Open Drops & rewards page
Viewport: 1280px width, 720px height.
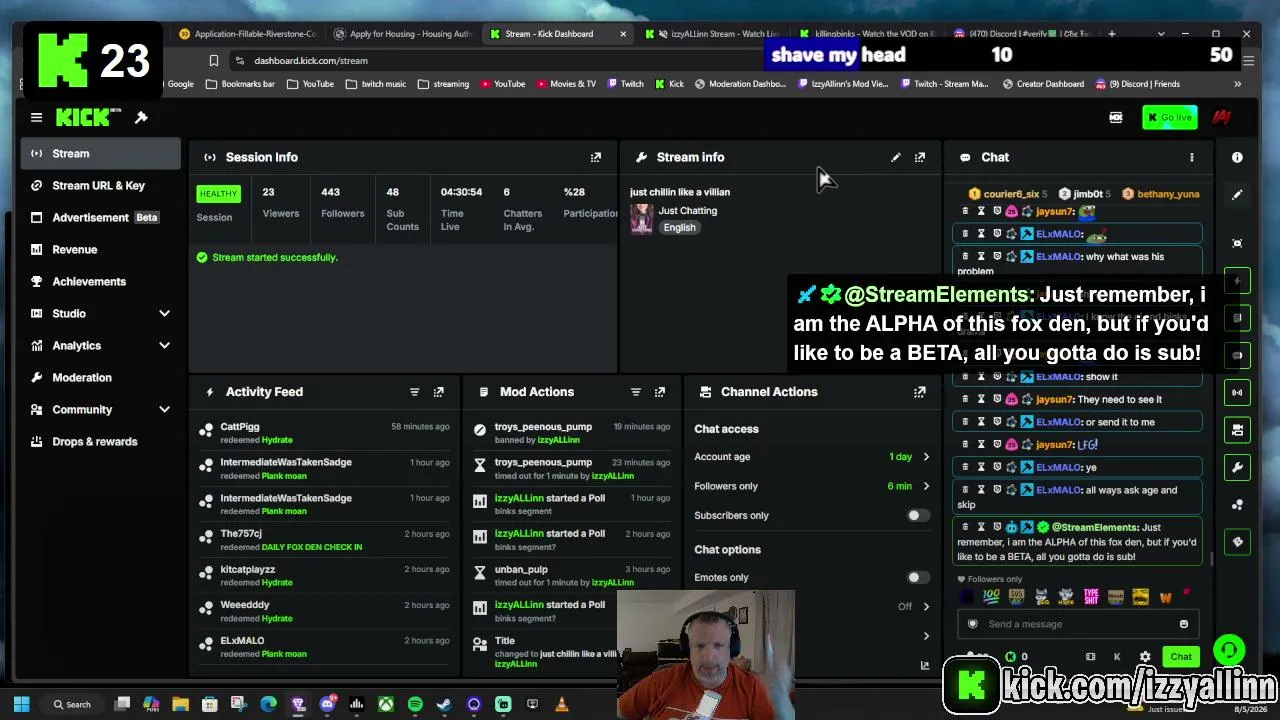pyautogui.click(x=100, y=441)
